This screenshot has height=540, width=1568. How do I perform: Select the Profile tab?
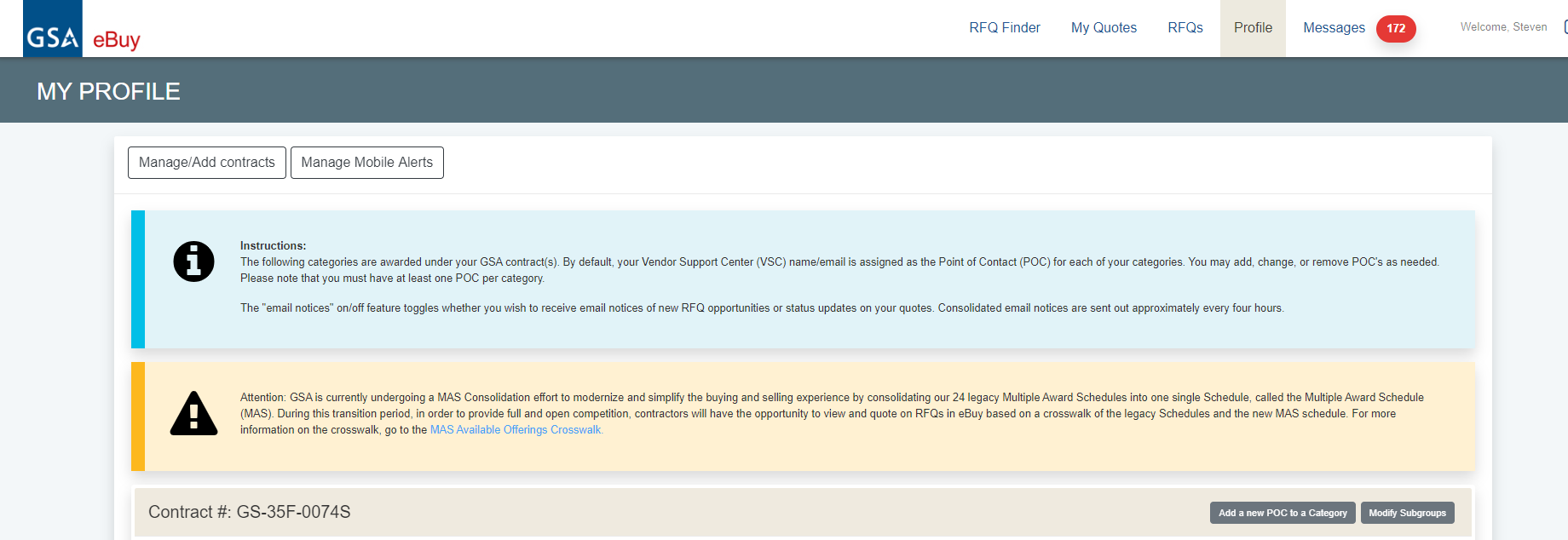(1253, 28)
